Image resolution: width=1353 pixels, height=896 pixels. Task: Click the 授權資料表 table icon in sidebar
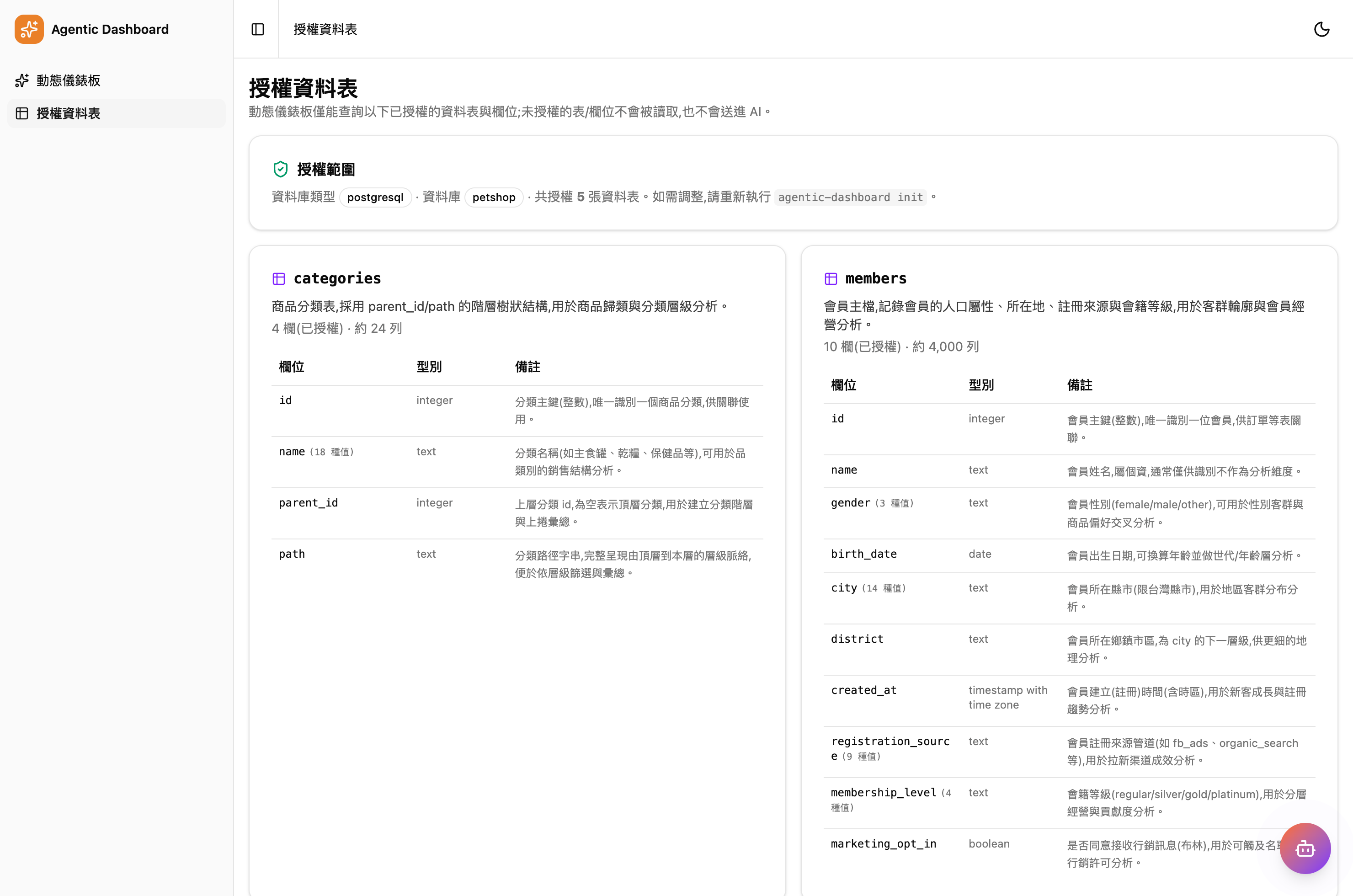coord(22,113)
